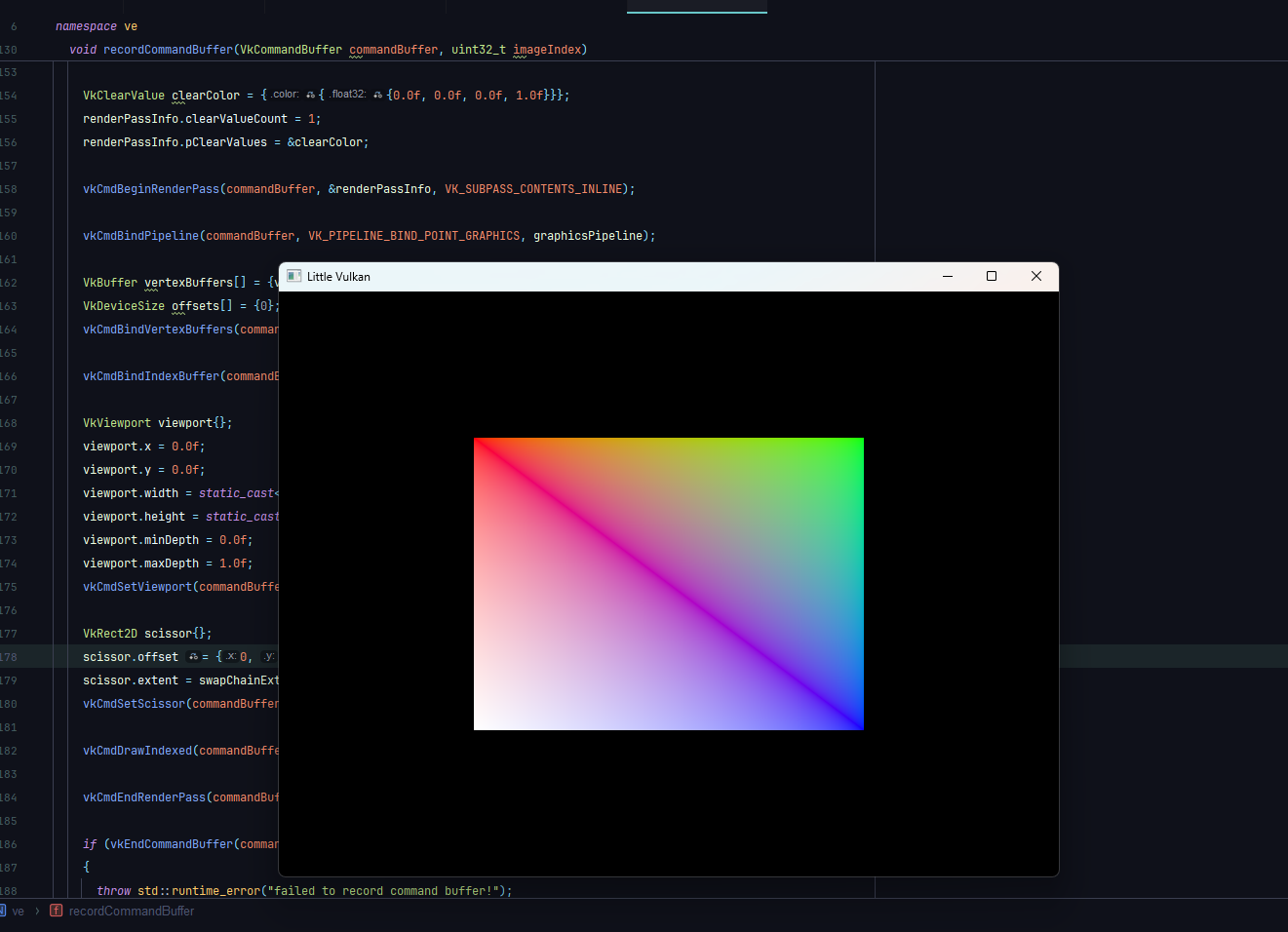
Task: Click the inlay hint icon on the scissor.offset line
Action: (193, 656)
